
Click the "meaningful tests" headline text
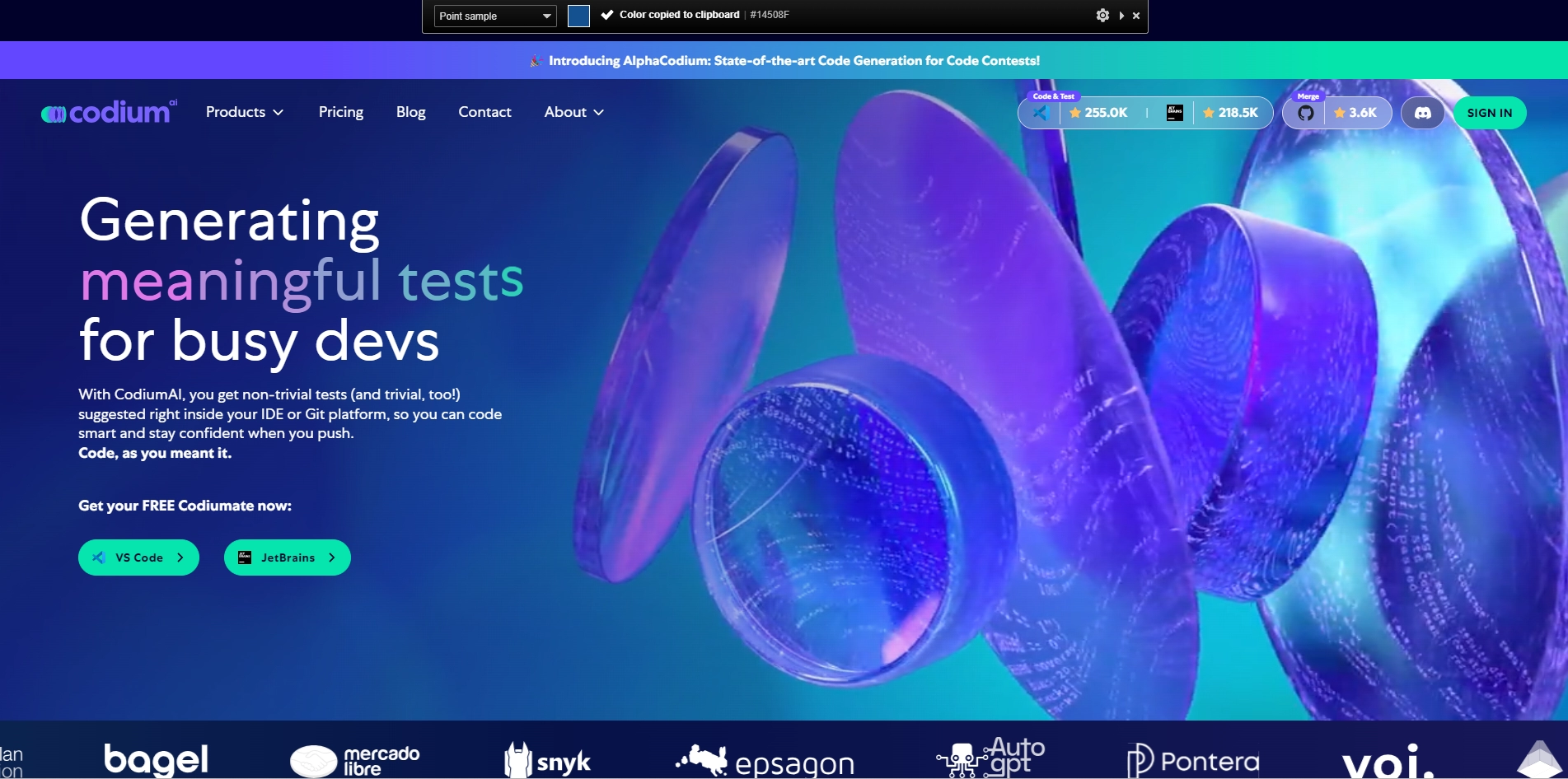tap(302, 281)
